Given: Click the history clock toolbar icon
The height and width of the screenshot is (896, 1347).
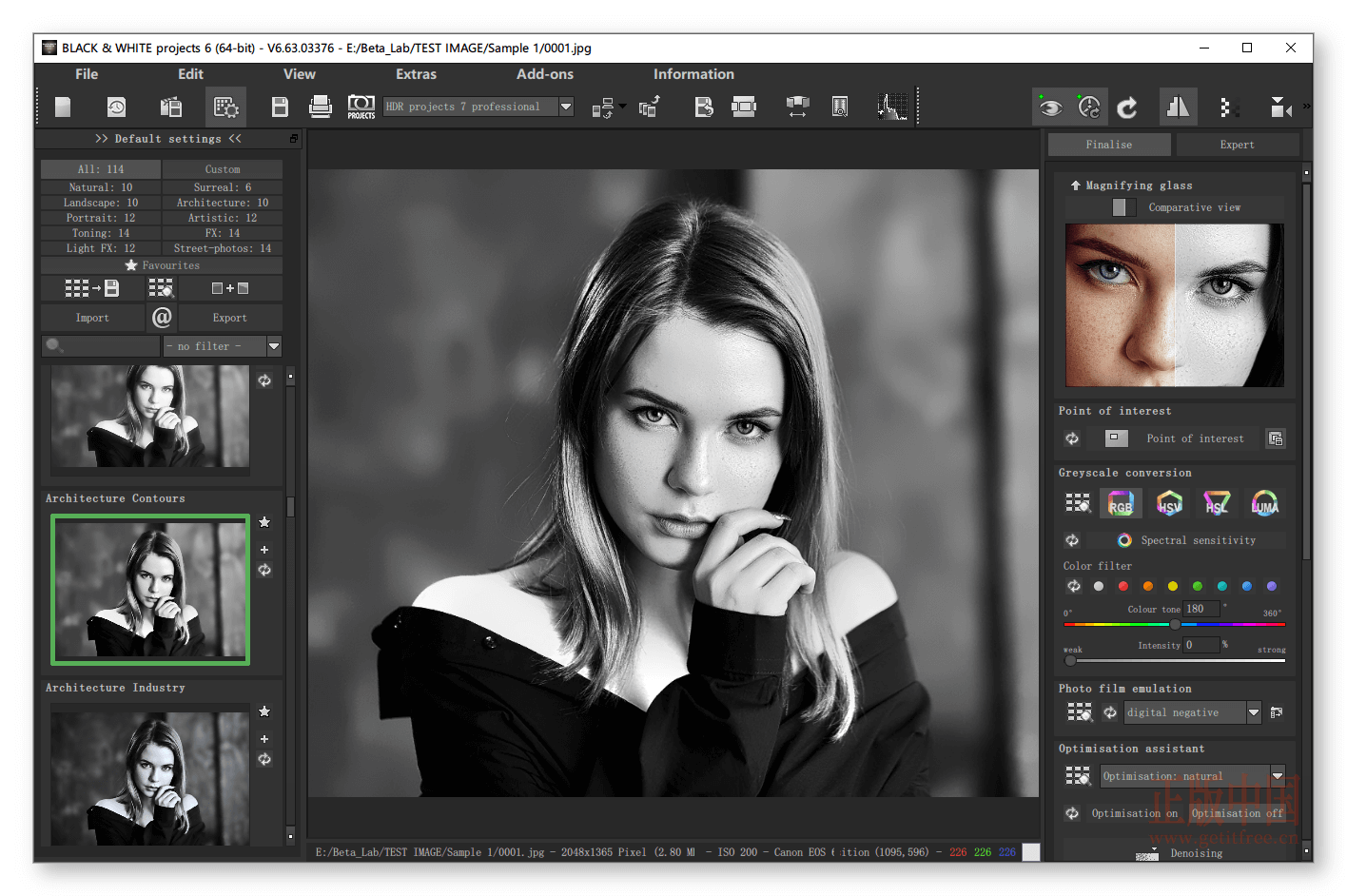Looking at the screenshot, I should coord(116,107).
